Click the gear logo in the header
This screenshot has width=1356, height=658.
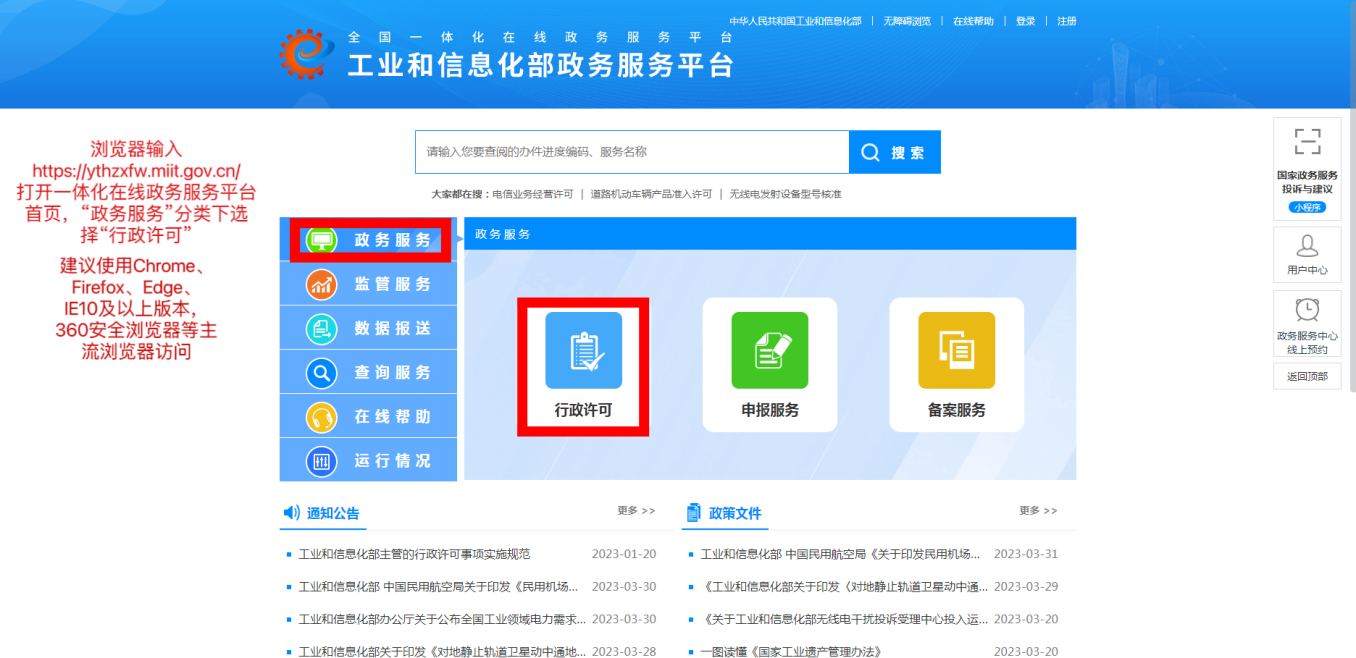306,53
